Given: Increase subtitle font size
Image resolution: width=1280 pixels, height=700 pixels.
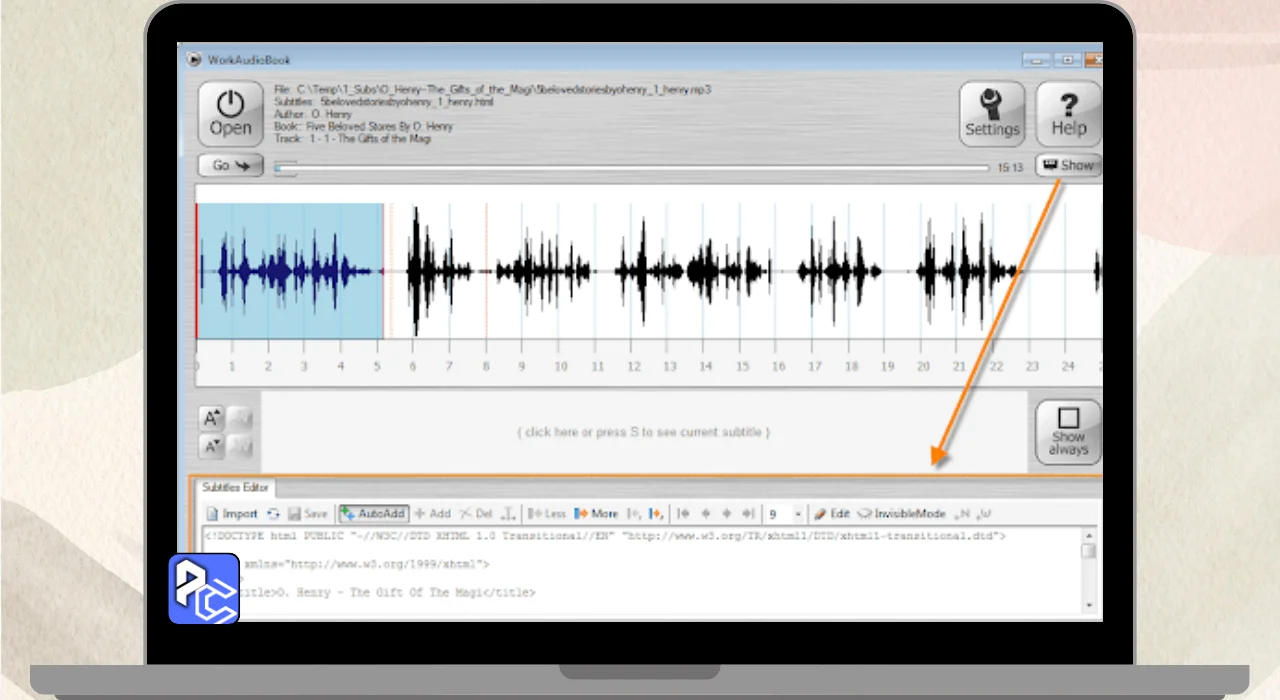Looking at the screenshot, I should [x=212, y=419].
